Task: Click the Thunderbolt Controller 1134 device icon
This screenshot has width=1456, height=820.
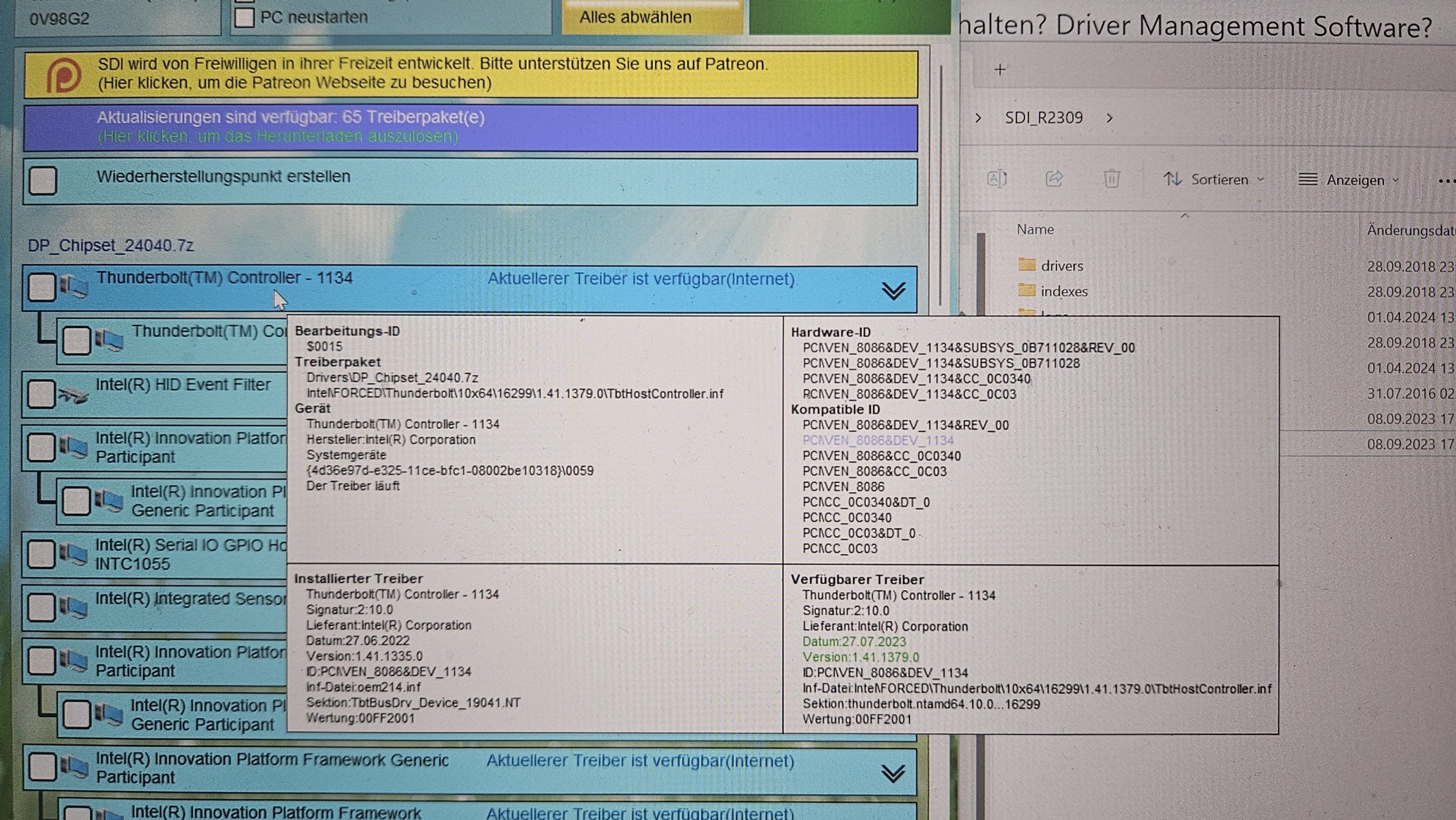Action: (74, 287)
